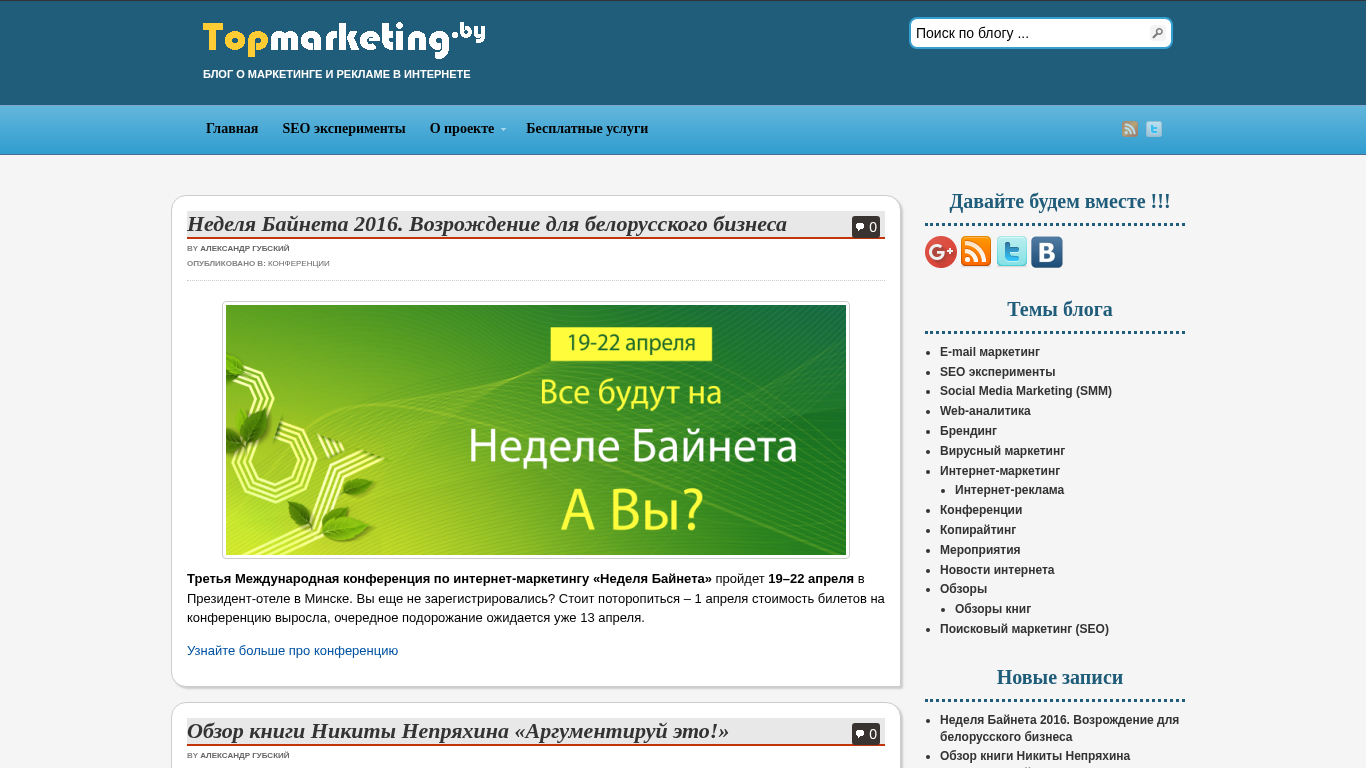Screen dimensions: 1366x768
Task: Focus the 'Поиск по блогу' search field
Action: click(x=1030, y=33)
